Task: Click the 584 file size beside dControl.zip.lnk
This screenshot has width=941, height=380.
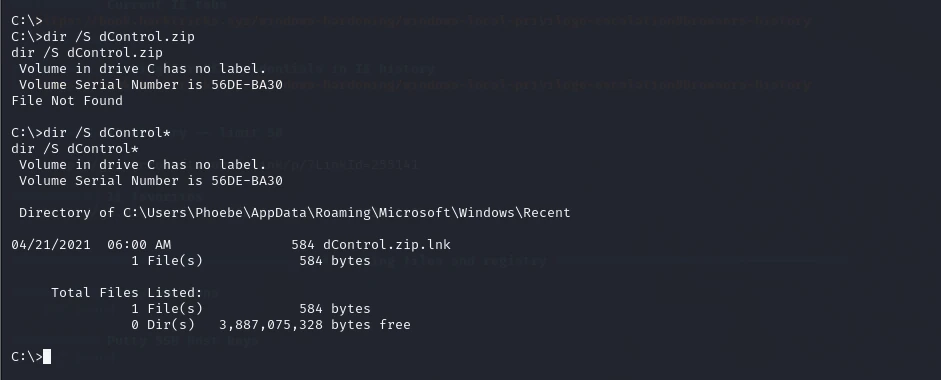Action: [303, 244]
